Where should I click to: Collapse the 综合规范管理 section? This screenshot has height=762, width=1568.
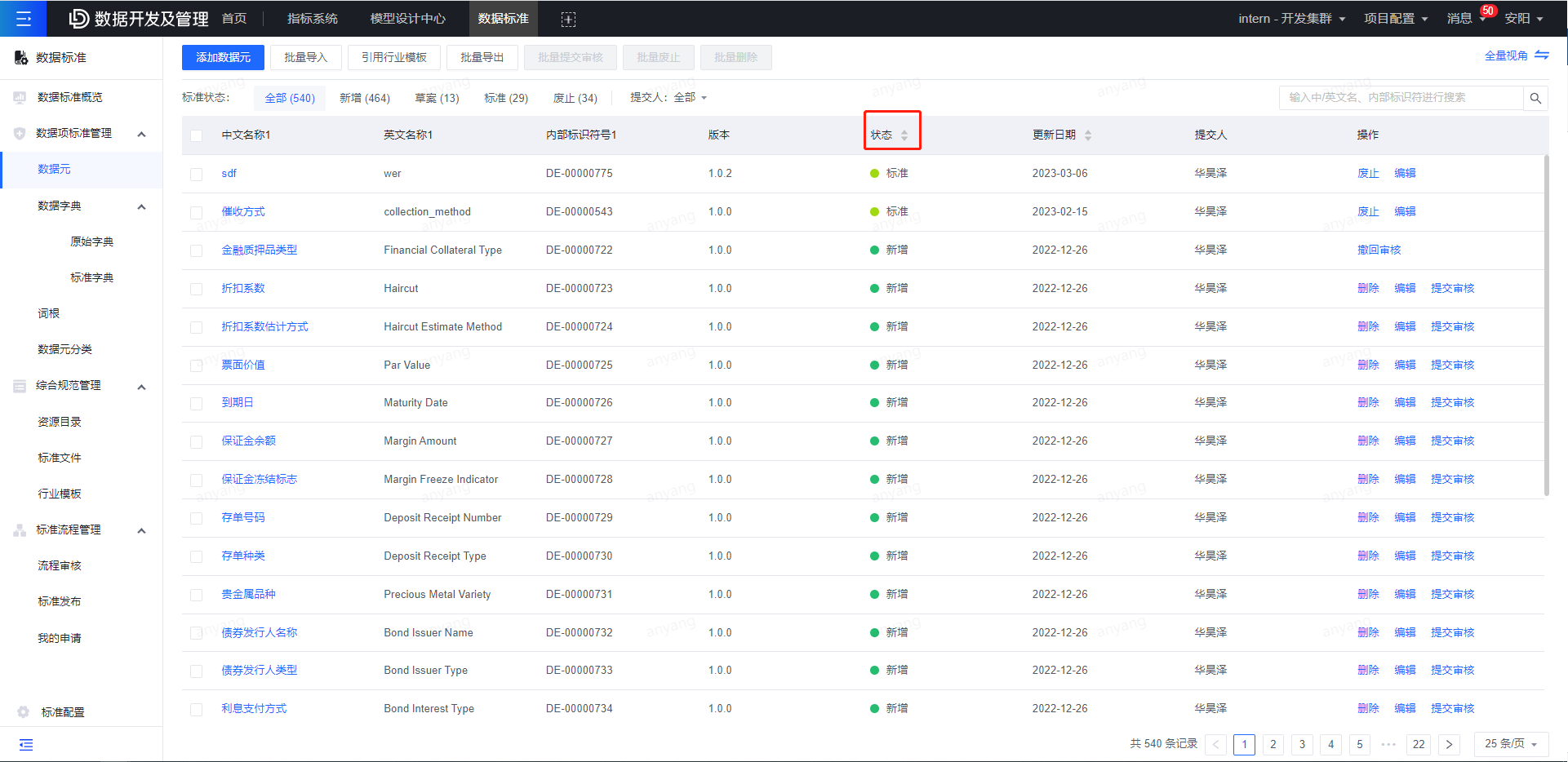141,387
